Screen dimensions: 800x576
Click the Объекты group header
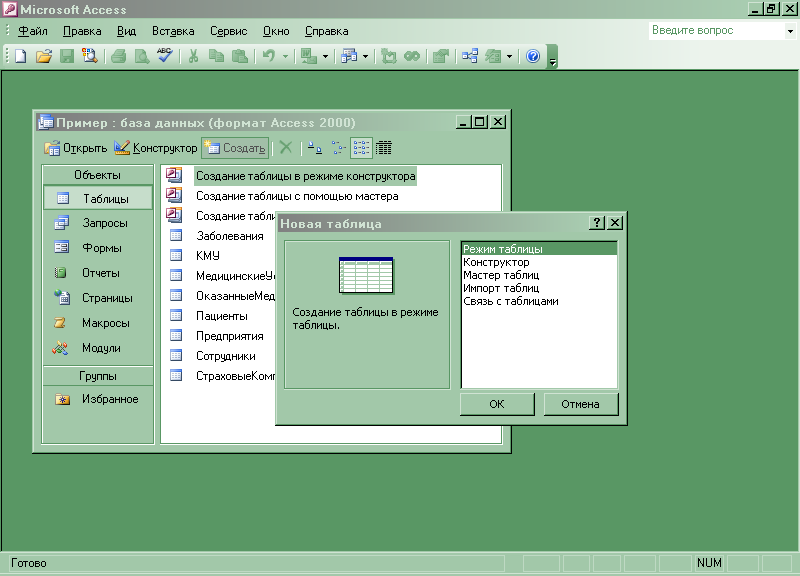(x=97, y=175)
